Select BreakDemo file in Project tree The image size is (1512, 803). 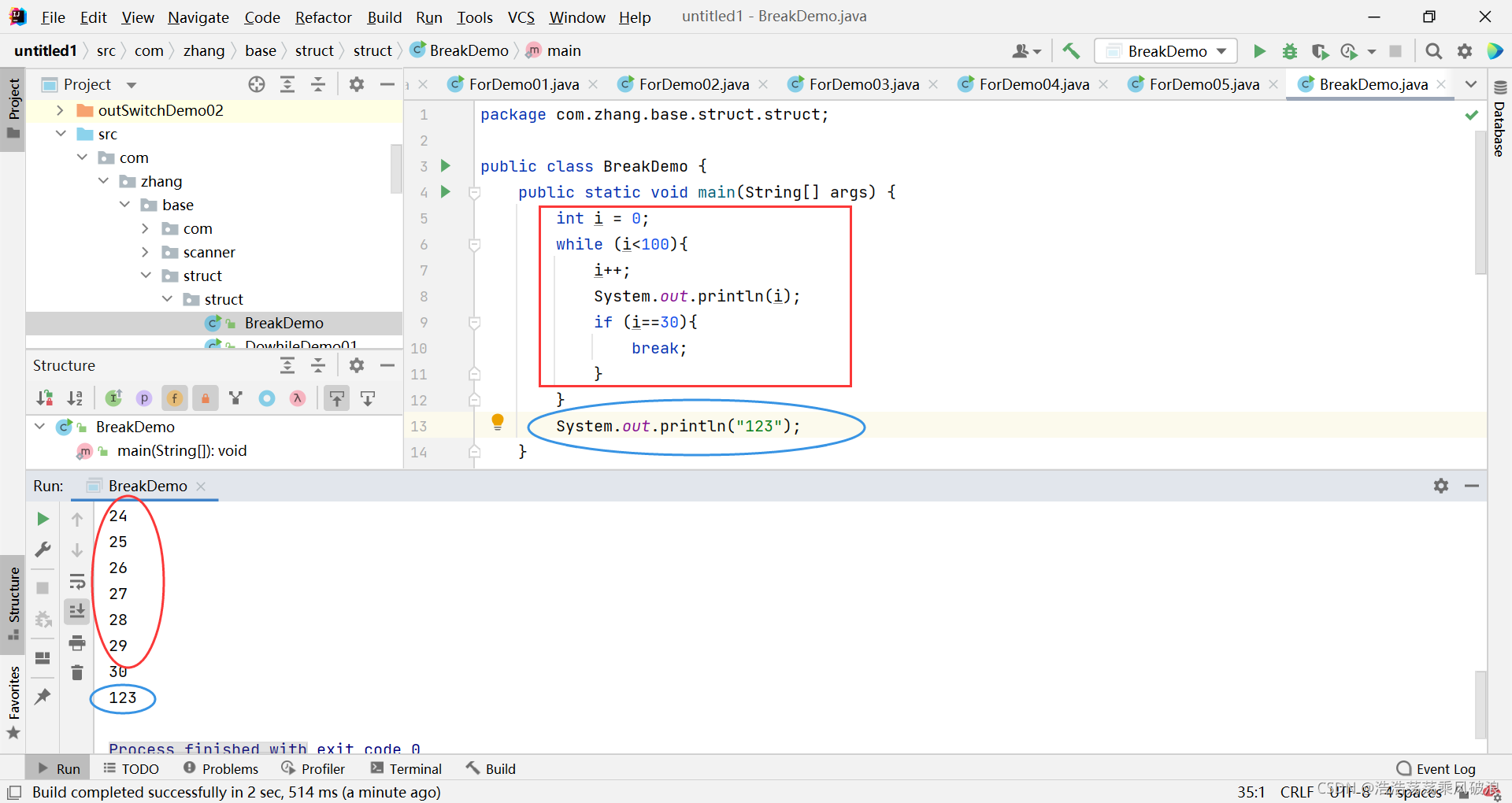(x=283, y=323)
